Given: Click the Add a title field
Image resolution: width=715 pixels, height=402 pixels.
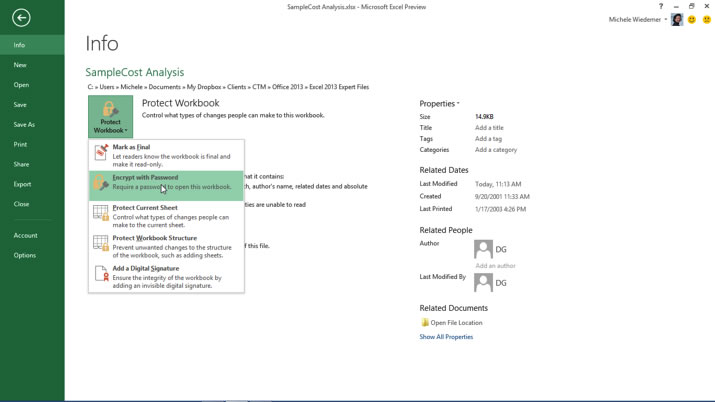Looking at the screenshot, I should tap(489, 128).
